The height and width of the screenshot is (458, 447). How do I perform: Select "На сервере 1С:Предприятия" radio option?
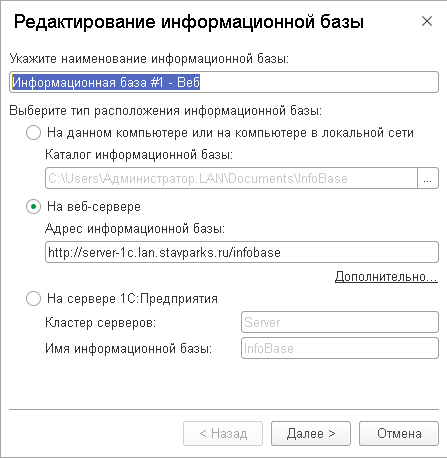point(33,299)
